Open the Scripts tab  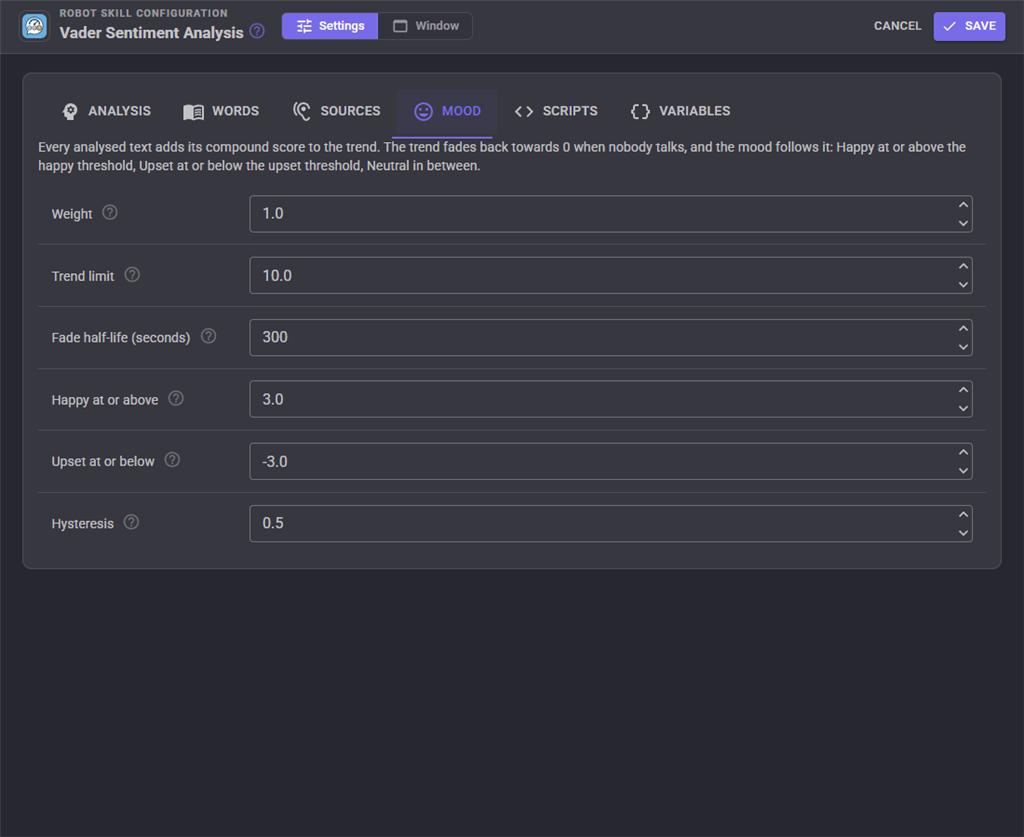click(x=556, y=111)
